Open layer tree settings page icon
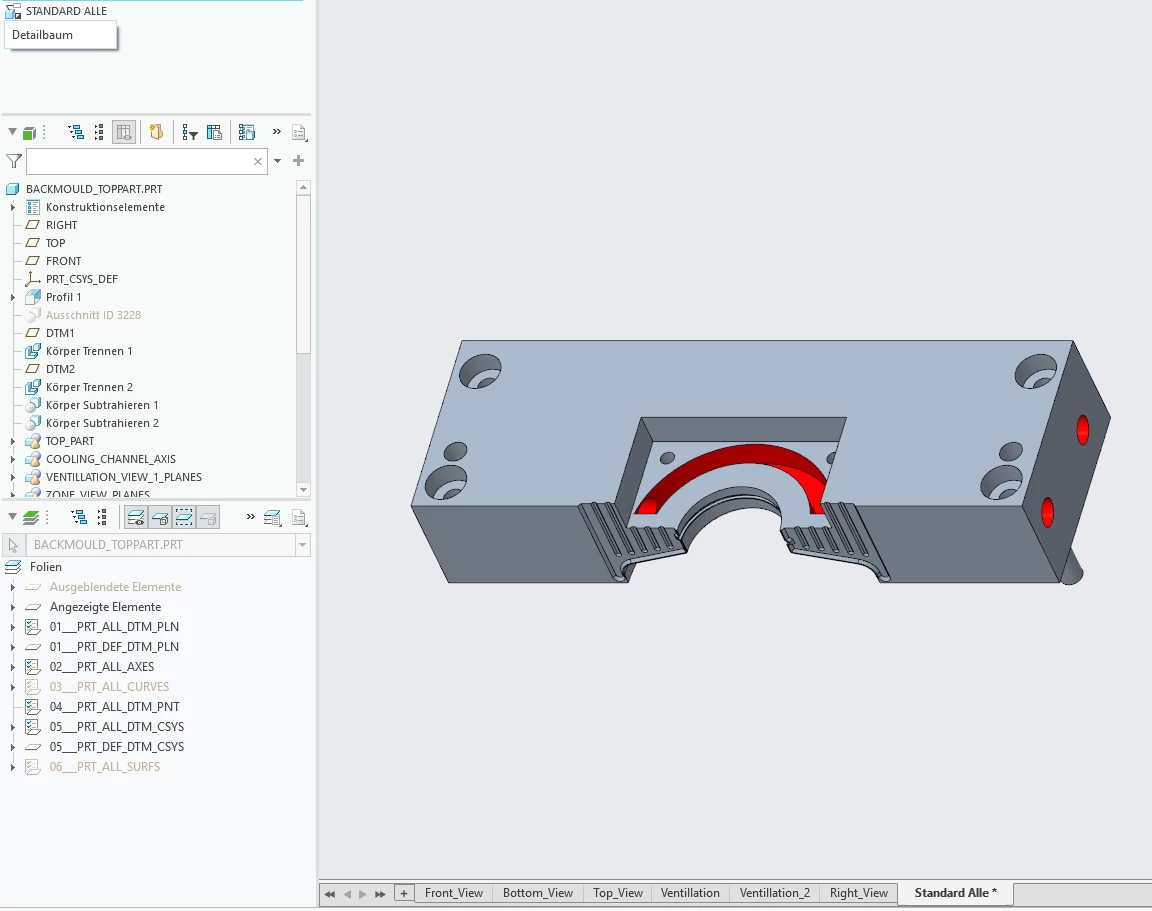This screenshot has height=911, width=1152. tap(299, 518)
